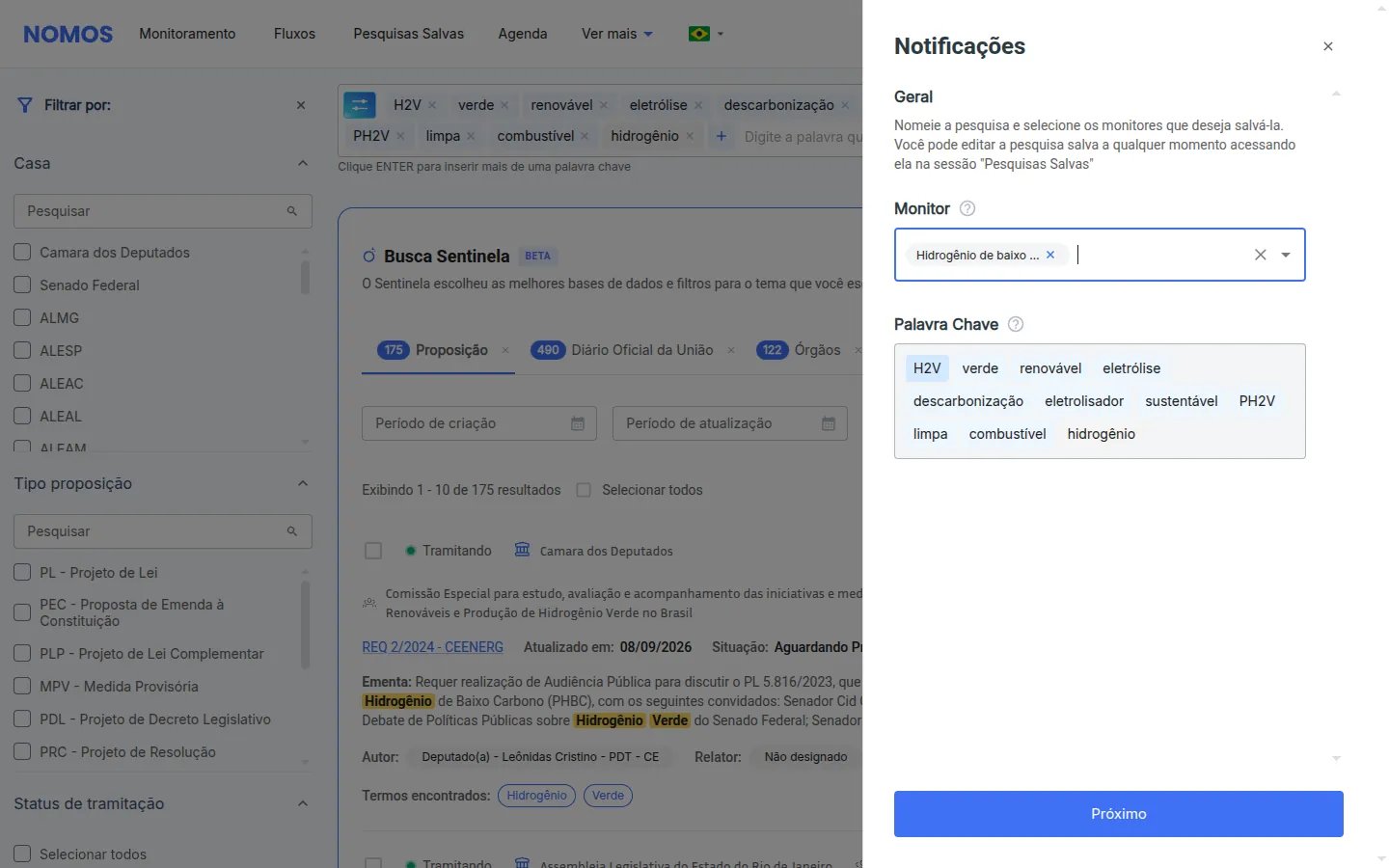
Task: Tick the ALESP checkbox
Action: pyautogui.click(x=22, y=351)
